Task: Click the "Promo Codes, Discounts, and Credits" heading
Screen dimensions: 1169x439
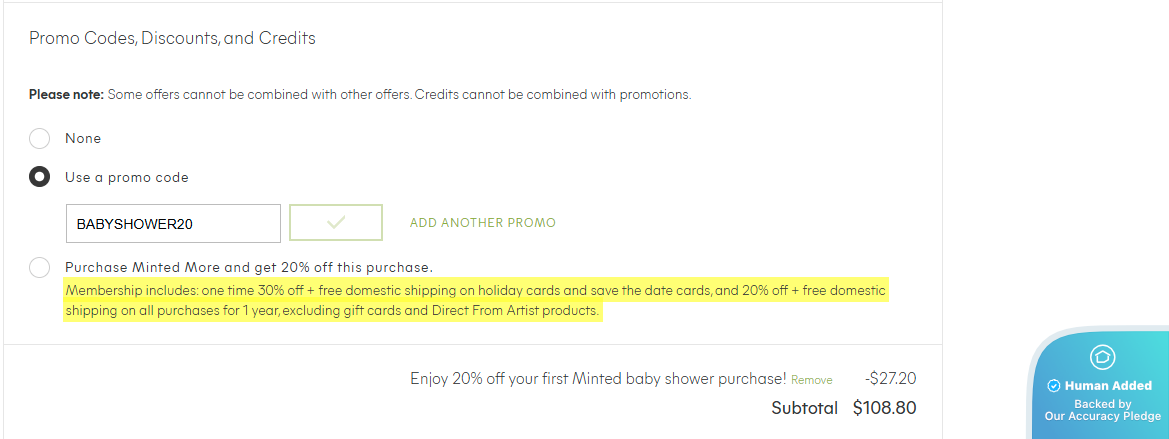Action: pyautogui.click(x=172, y=39)
